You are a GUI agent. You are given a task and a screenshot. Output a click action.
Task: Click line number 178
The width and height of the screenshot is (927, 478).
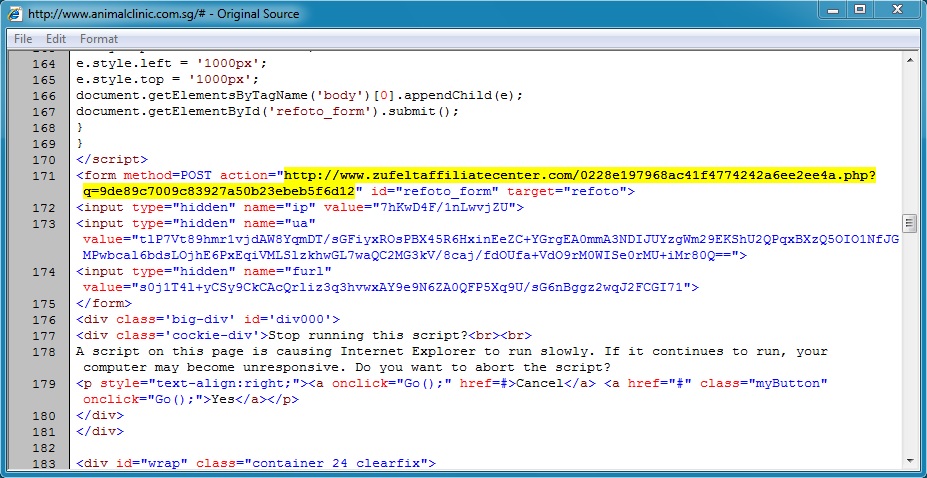tap(44, 352)
